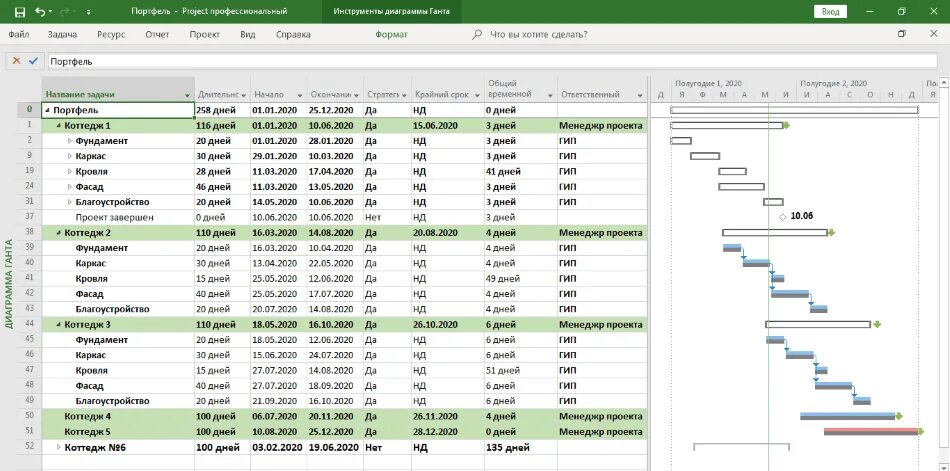Open the Крайний срок column filter dropdown
The height and width of the screenshot is (471, 950).
477,95
